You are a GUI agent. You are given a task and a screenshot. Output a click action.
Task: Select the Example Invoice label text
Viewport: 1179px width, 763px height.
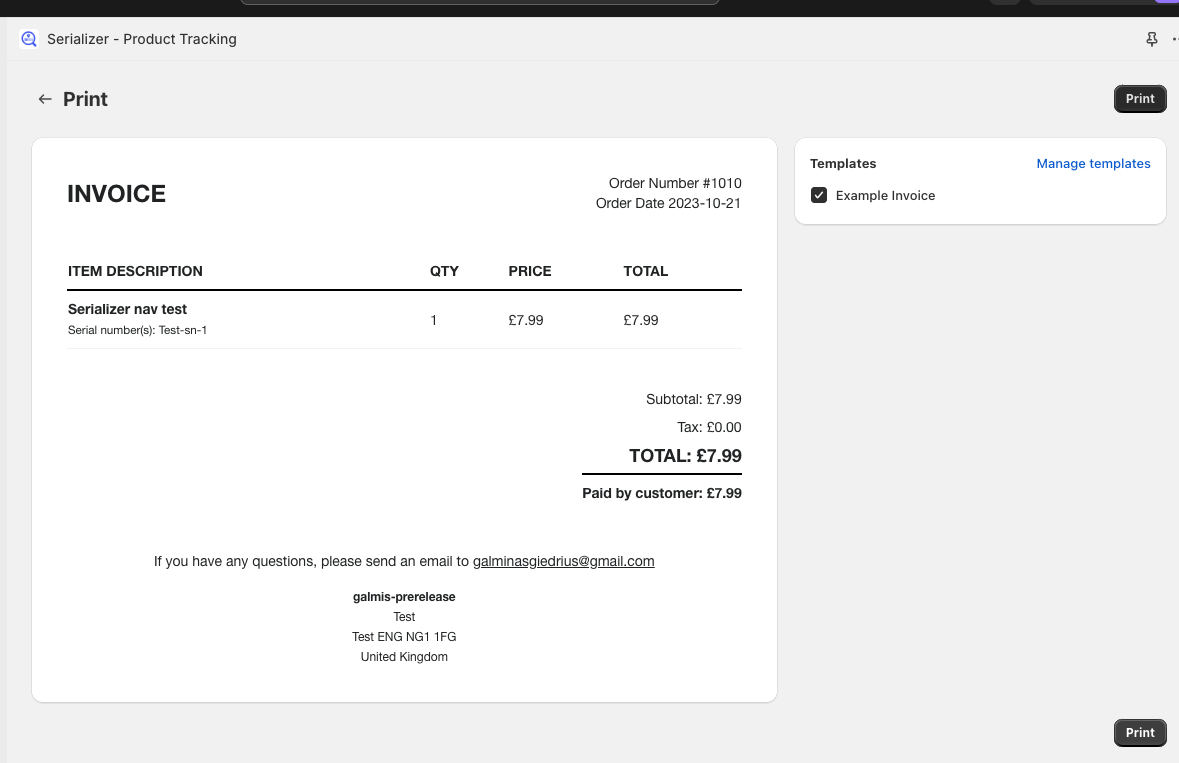(x=885, y=195)
